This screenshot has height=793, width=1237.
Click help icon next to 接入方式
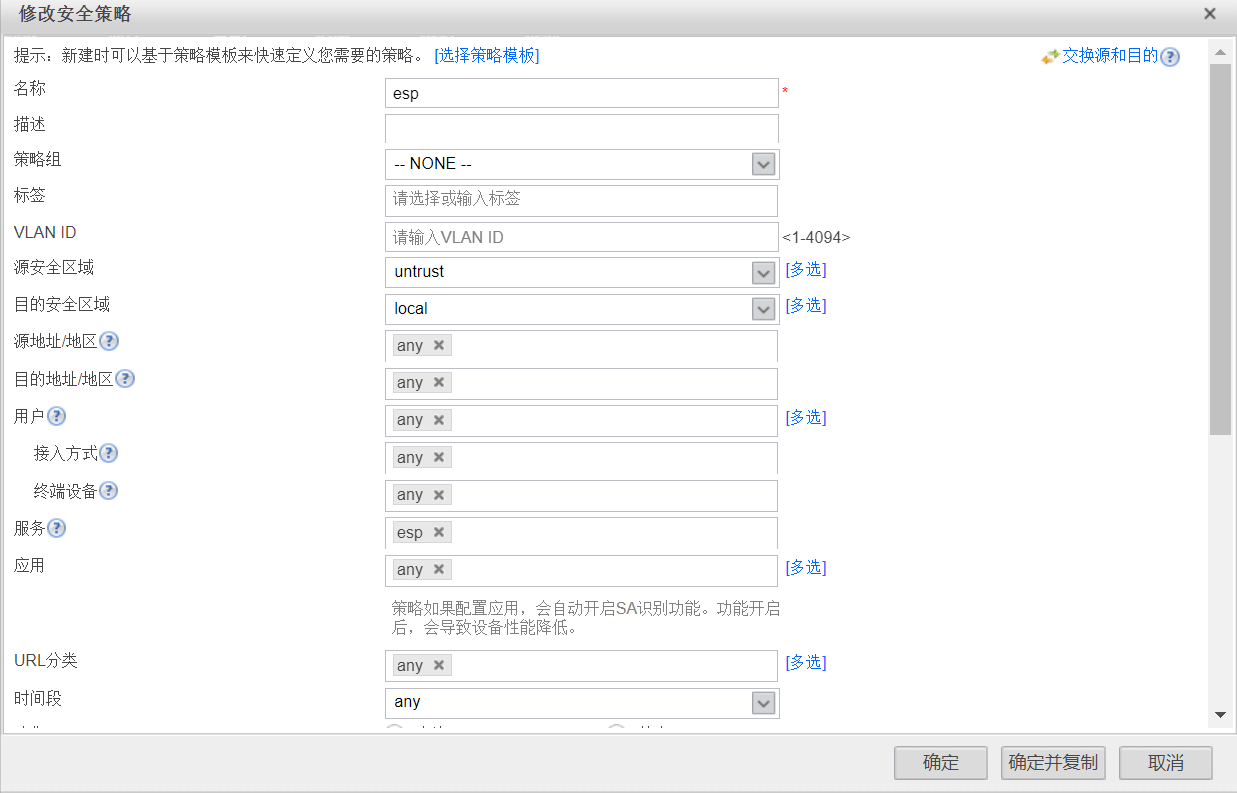click(x=108, y=453)
